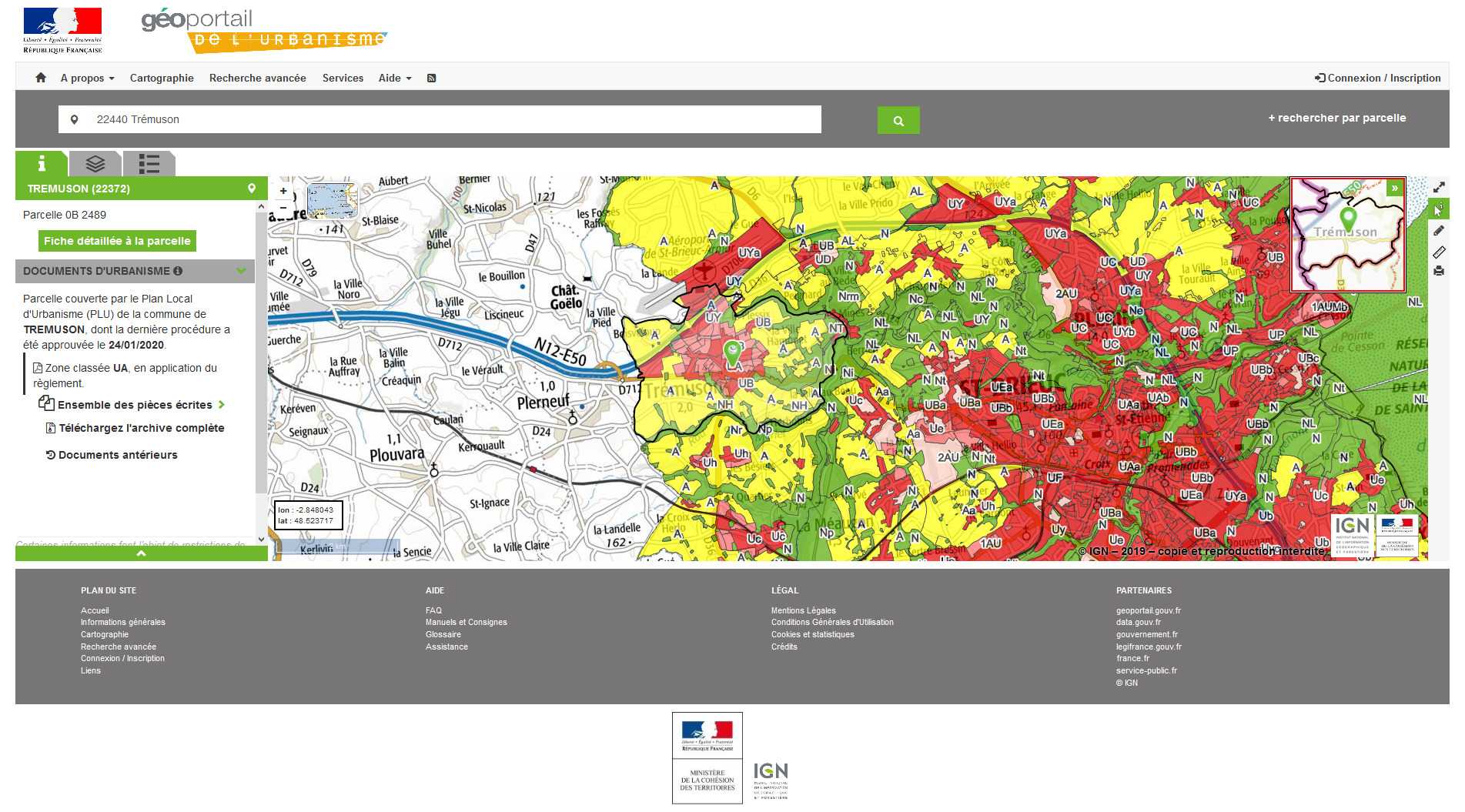
Task: Open Assistance footer link
Action: tap(447, 647)
